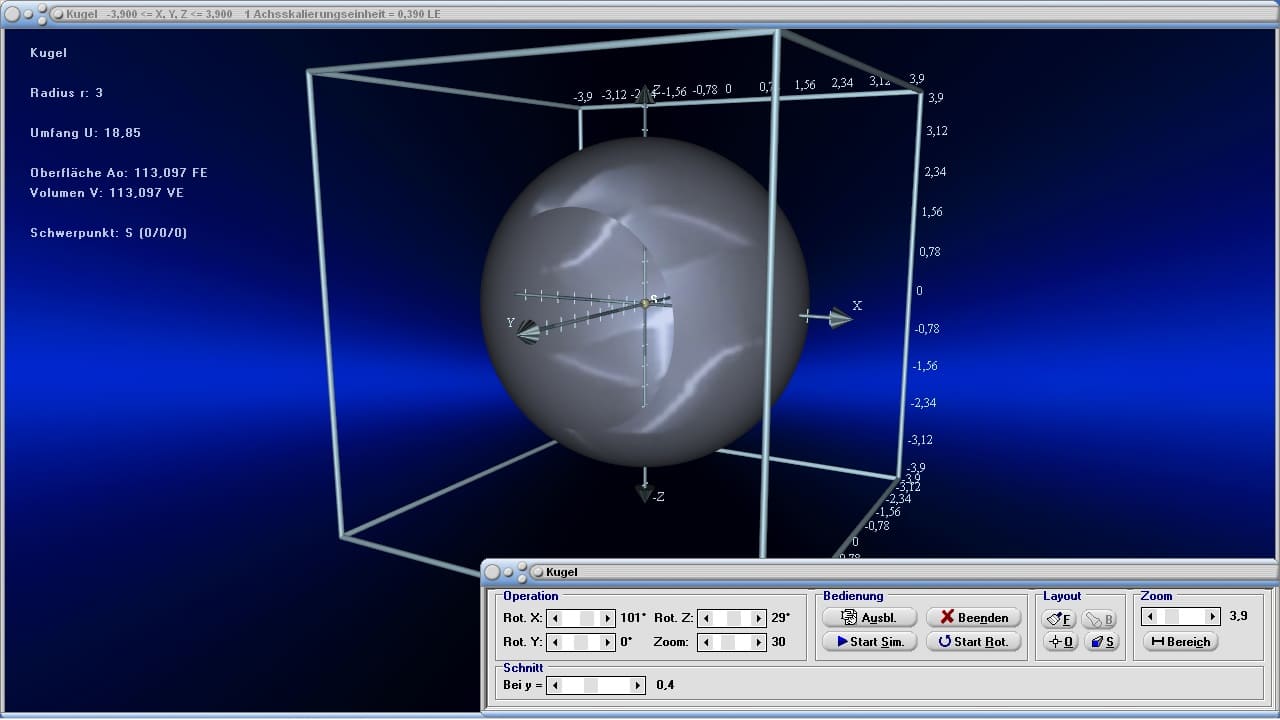Click the Rot. Z slider thumb
This screenshot has height=720, width=1280.
point(735,618)
